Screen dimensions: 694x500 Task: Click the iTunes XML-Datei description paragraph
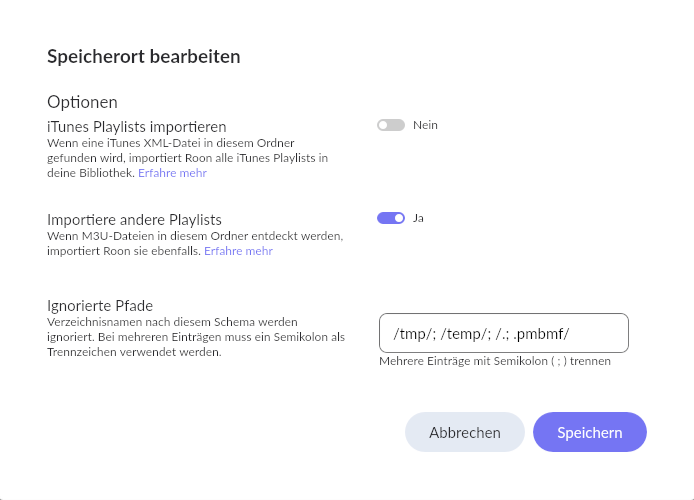(x=188, y=158)
